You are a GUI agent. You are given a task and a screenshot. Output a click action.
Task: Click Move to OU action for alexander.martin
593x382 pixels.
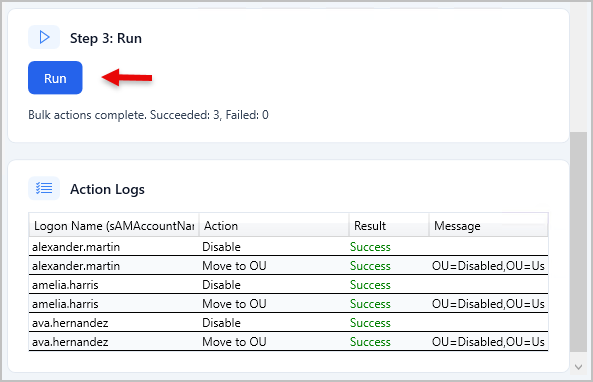(234, 266)
